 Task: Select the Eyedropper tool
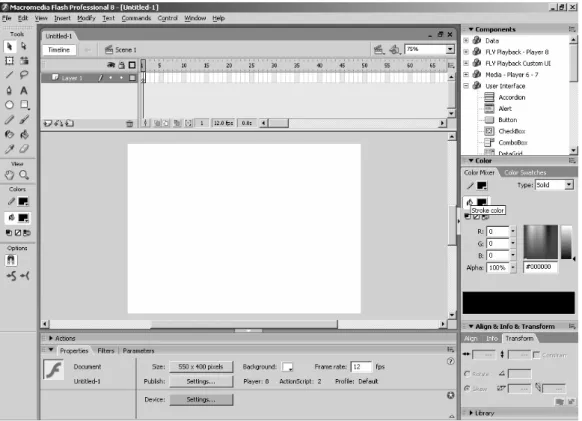(10, 149)
